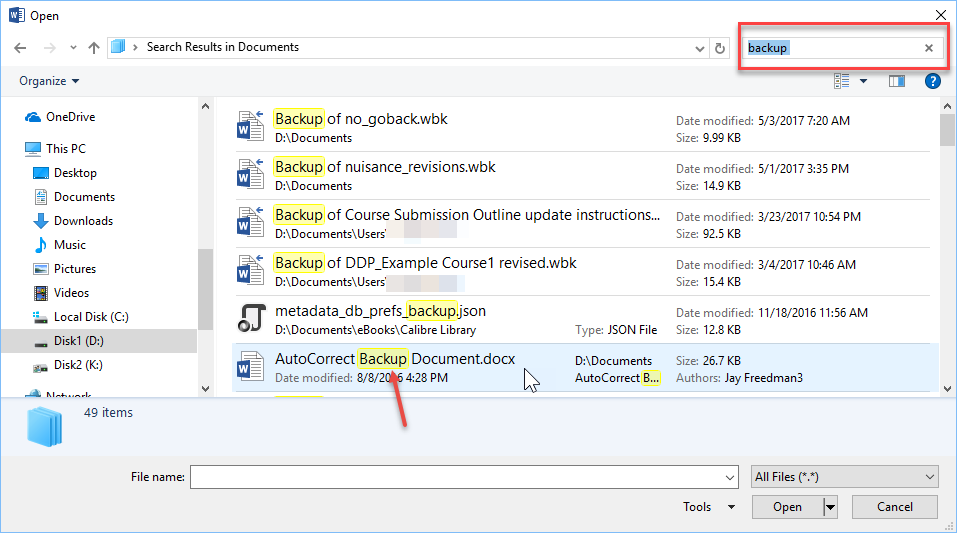This screenshot has height=533, width=957.
Task: Clear the backup search text
Action: (x=928, y=48)
